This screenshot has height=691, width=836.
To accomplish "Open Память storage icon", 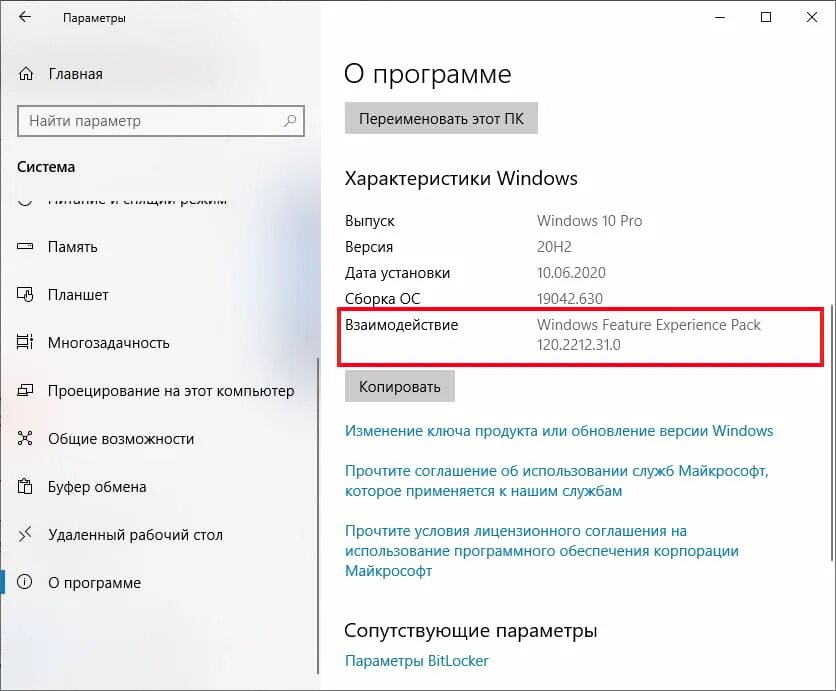I will [25, 246].
